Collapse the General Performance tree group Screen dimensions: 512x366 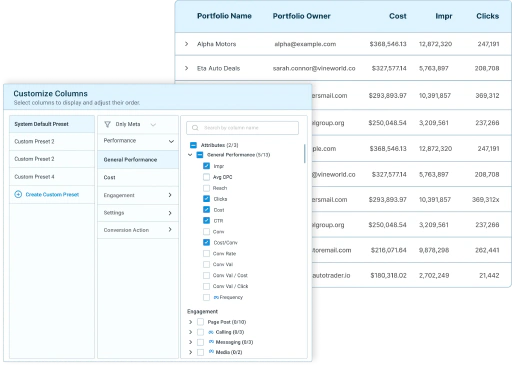coord(190,155)
